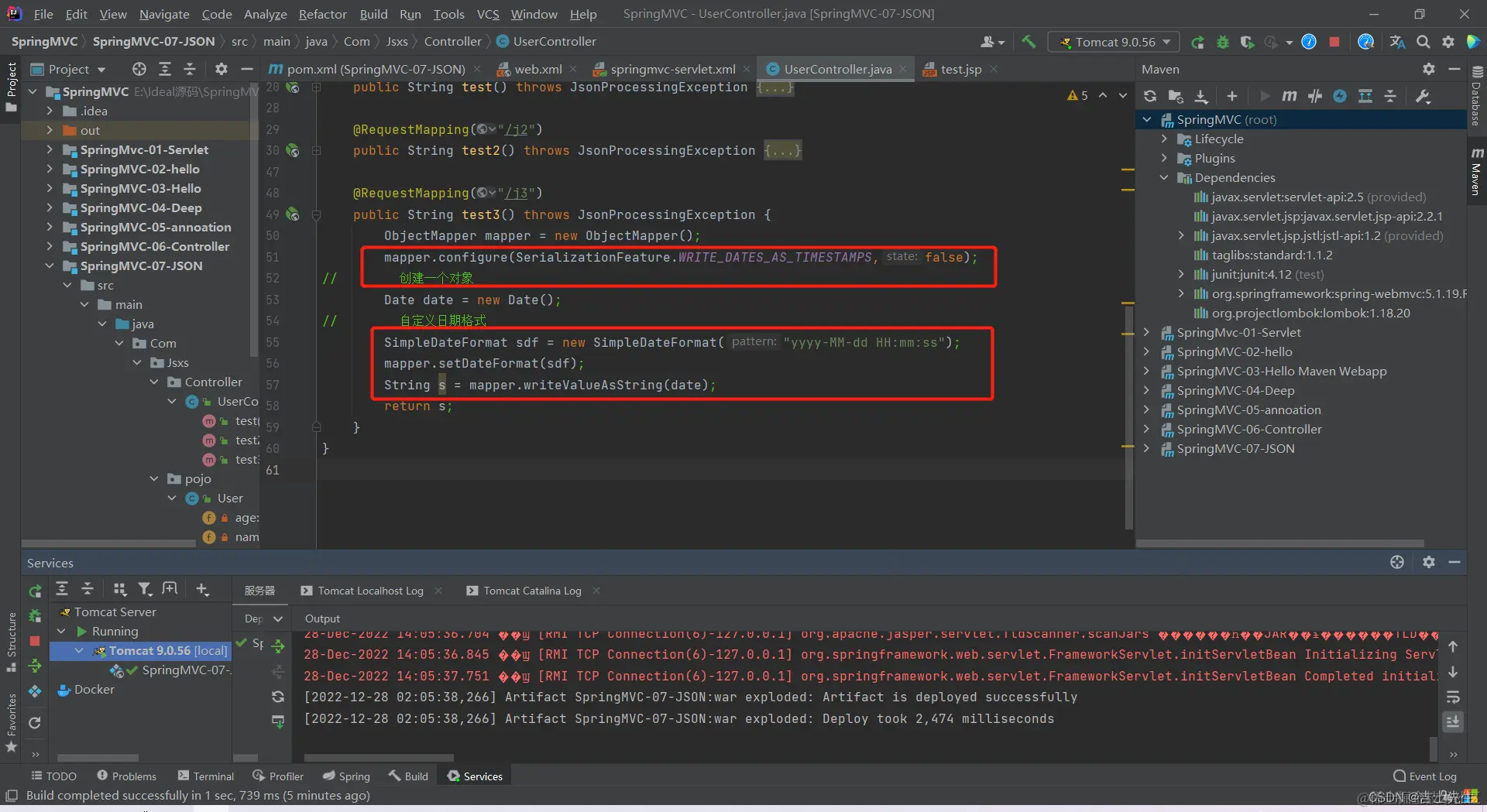Image resolution: width=1487 pixels, height=812 pixels.
Task: Click the console horizontal scrollbar
Action: tap(379, 758)
